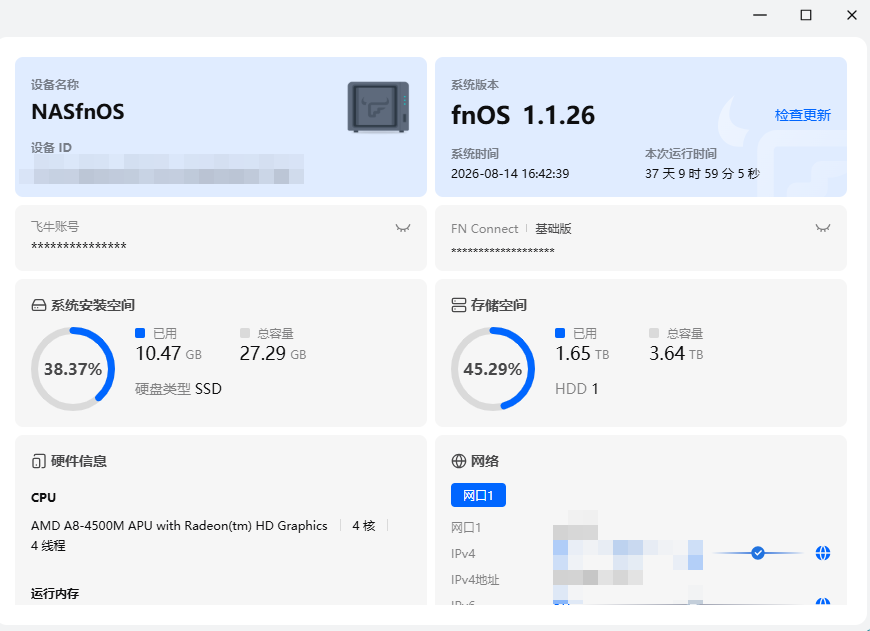Click the 4 线程 thread count
The height and width of the screenshot is (631, 870).
(48, 546)
